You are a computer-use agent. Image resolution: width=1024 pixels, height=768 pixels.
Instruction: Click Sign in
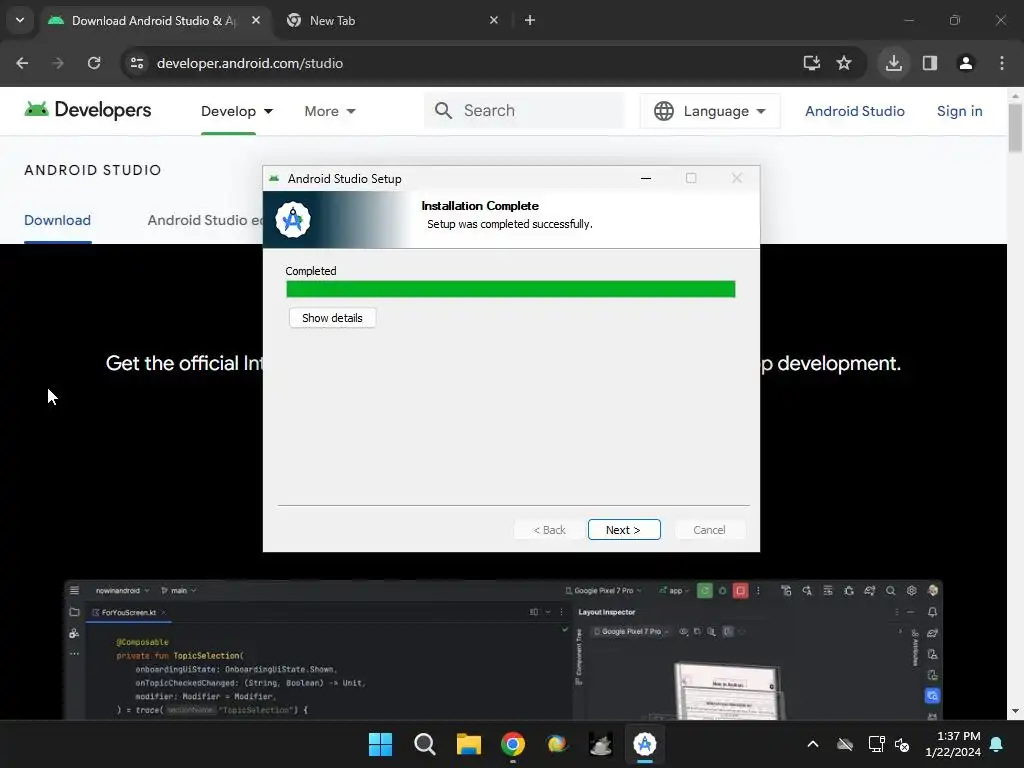[x=959, y=111]
